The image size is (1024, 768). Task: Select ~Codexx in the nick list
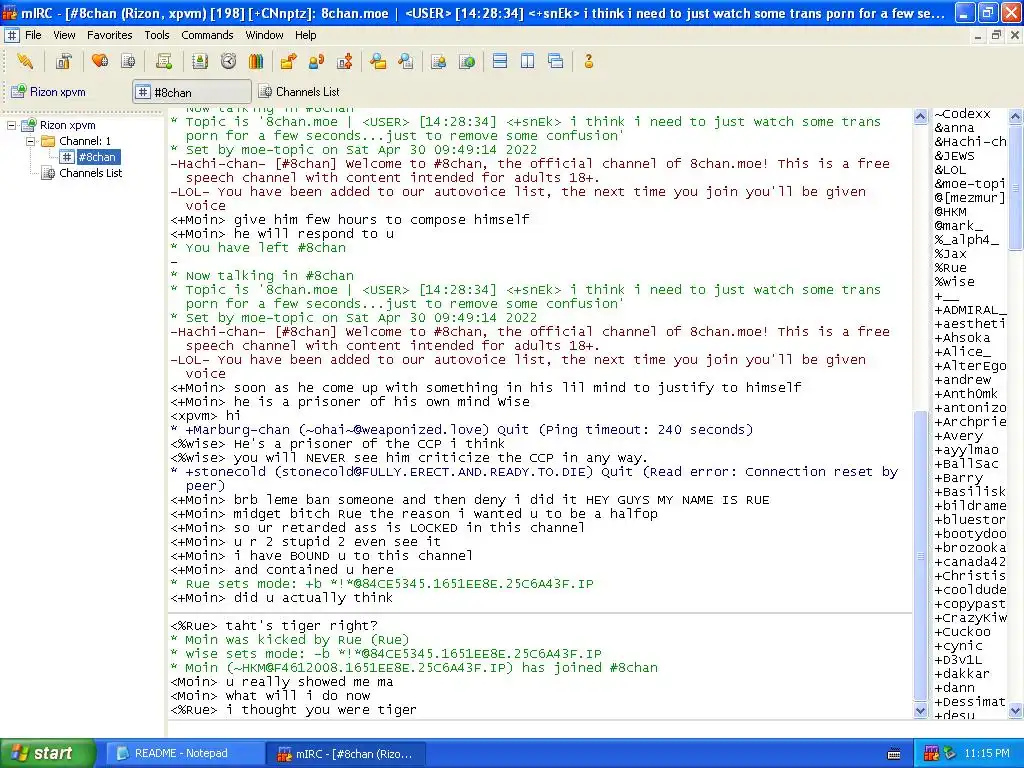[x=962, y=114]
